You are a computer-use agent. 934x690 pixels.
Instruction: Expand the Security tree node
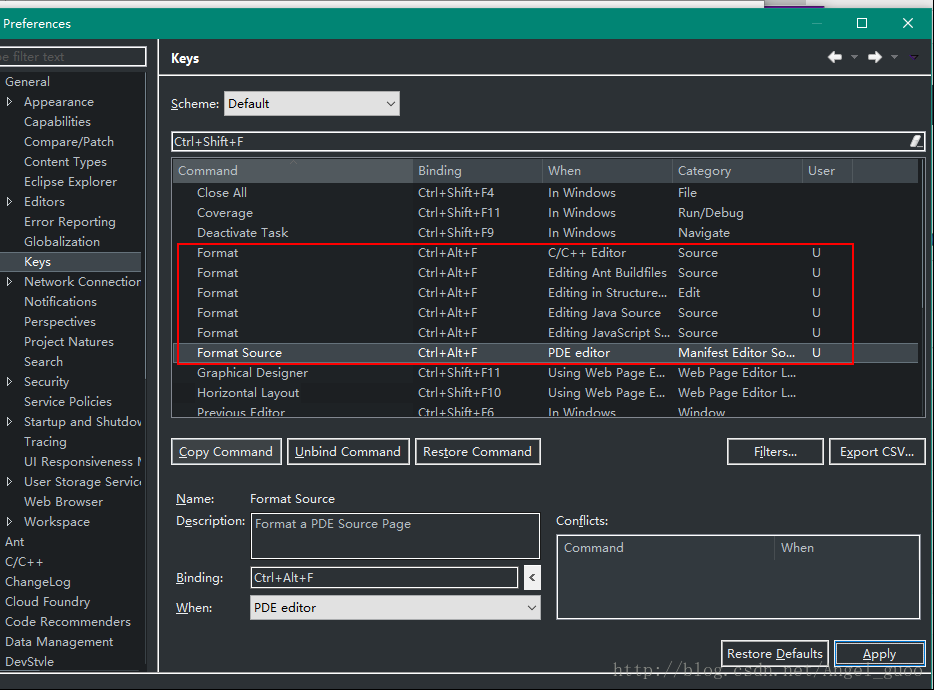coord(9,382)
